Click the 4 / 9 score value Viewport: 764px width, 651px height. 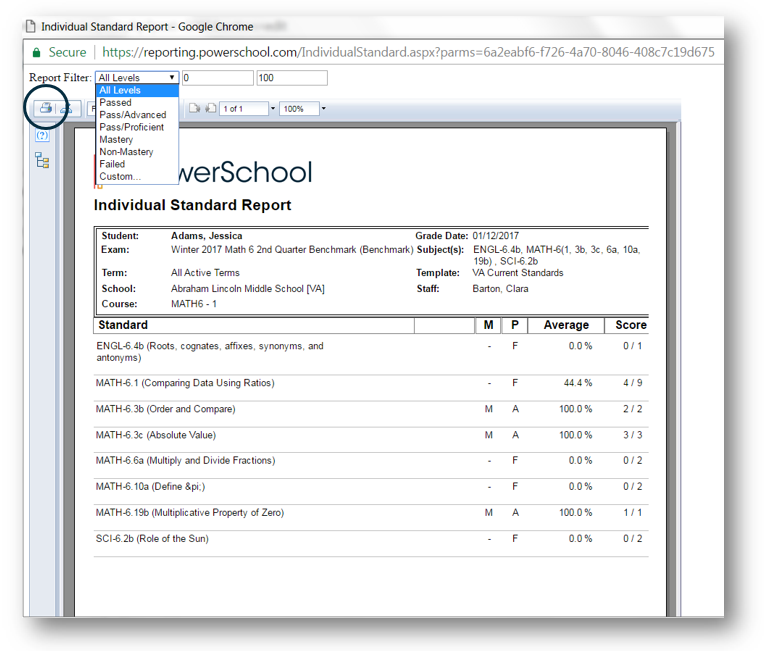point(632,383)
